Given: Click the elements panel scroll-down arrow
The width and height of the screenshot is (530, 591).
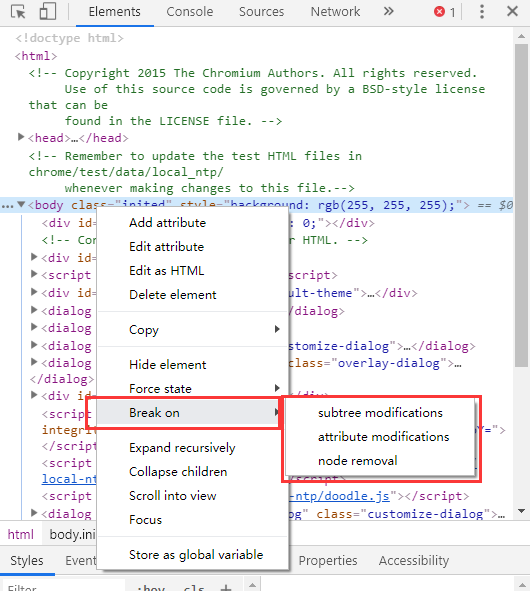Looking at the screenshot, I should click(522, 511).
